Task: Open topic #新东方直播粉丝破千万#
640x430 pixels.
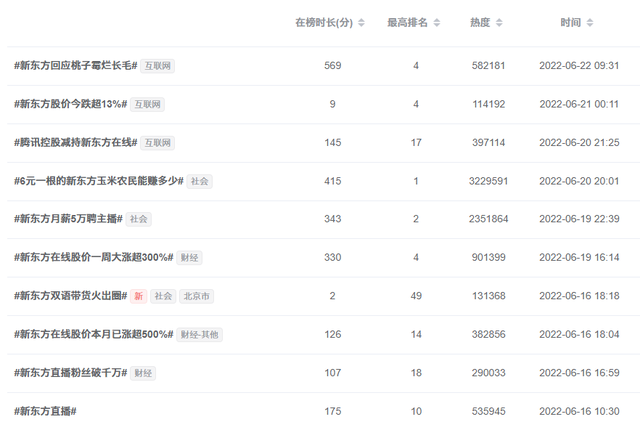Action: click(71, 373)
